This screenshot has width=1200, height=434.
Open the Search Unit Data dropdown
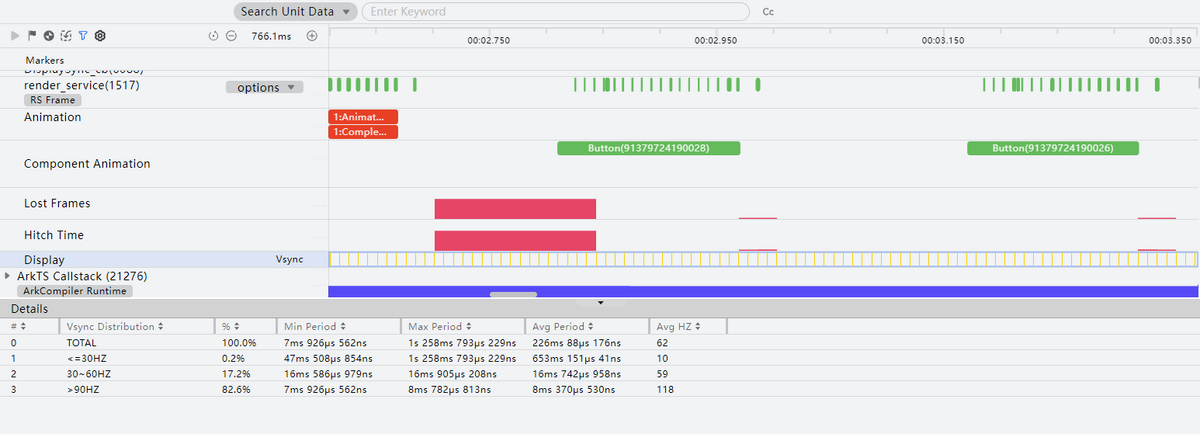click(295, 12)
